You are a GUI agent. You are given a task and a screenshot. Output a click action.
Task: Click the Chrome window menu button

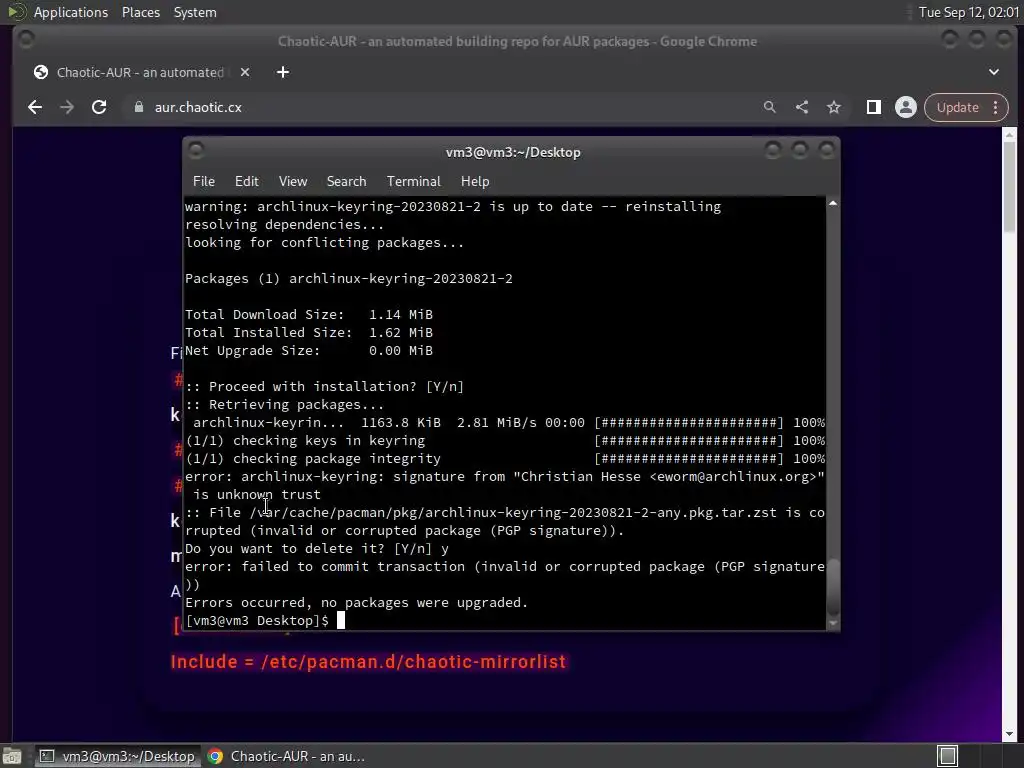pos(27,40)
